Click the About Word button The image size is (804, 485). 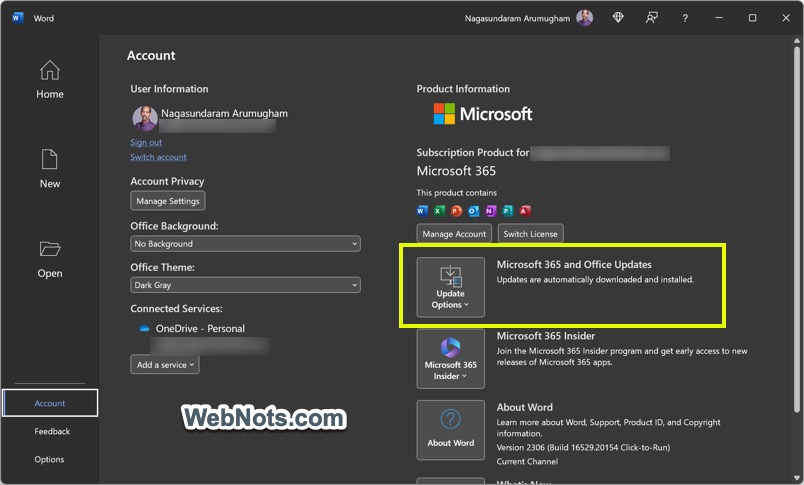pos(450,427)
